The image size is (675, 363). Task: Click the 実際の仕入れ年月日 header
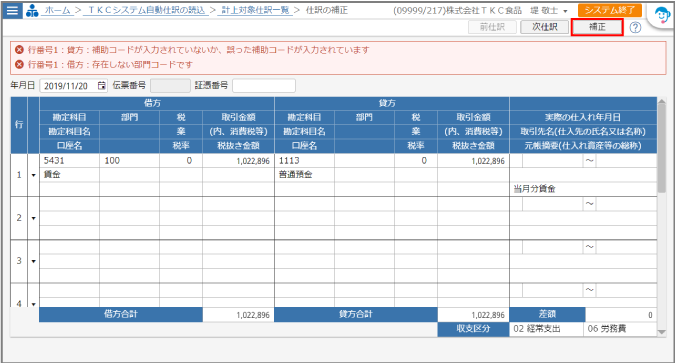[x=583, y=117]
